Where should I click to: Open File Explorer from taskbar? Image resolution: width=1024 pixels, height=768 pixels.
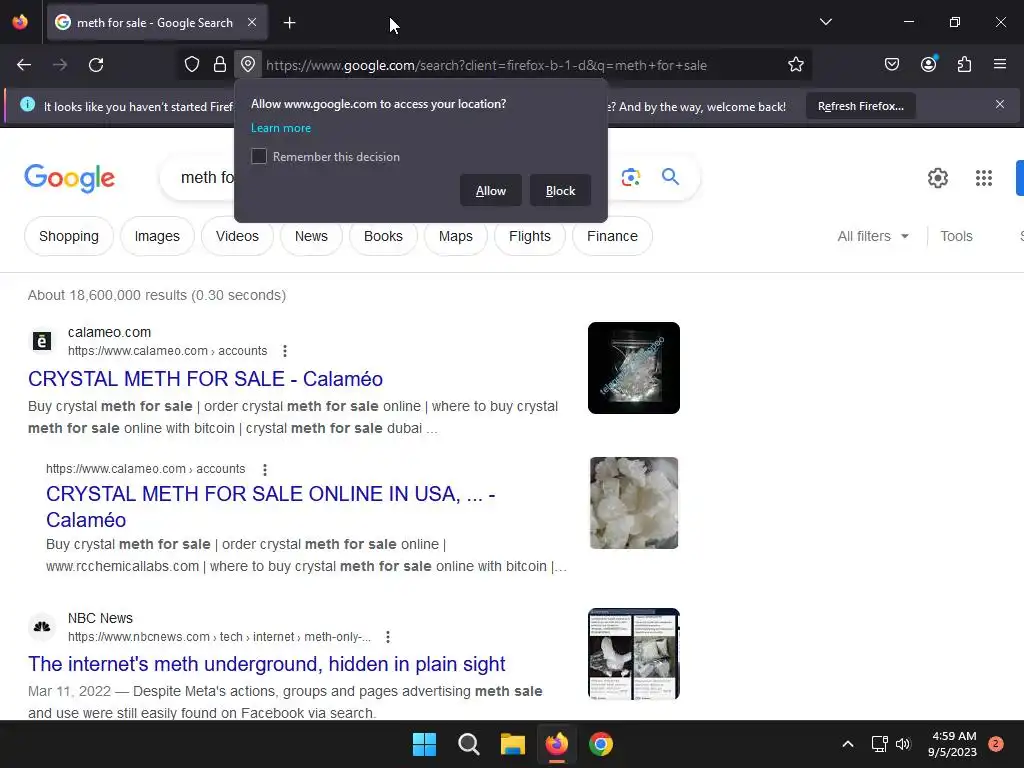click(513, 744)
